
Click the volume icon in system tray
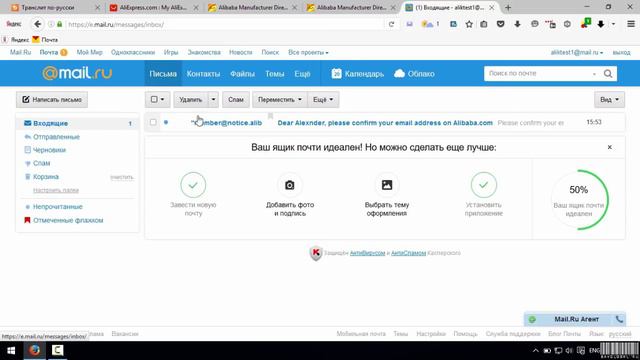click(x=569, y=351)
